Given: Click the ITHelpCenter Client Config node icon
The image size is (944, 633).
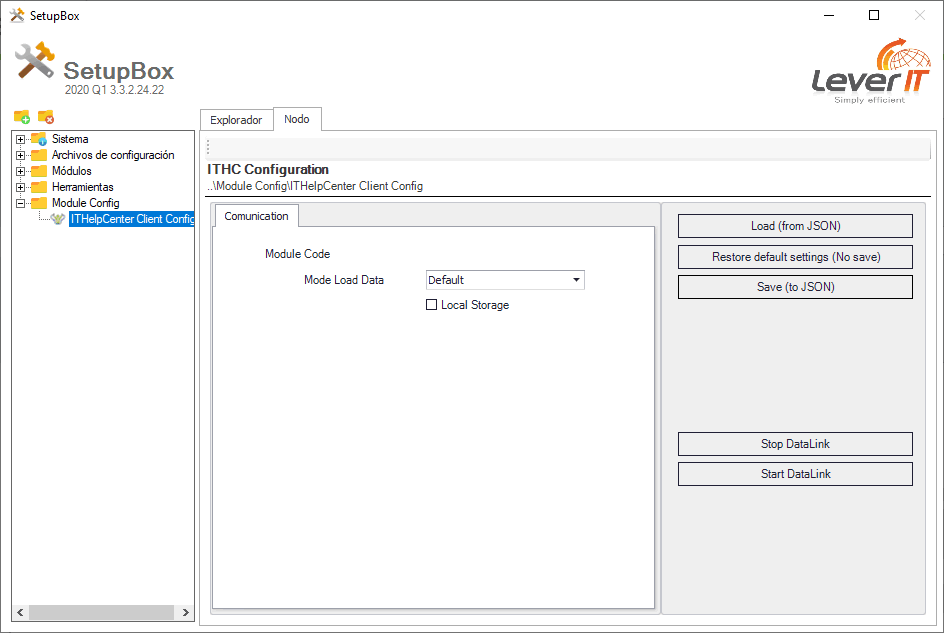Looking at the screenshot, I should (x=58, y=219).
